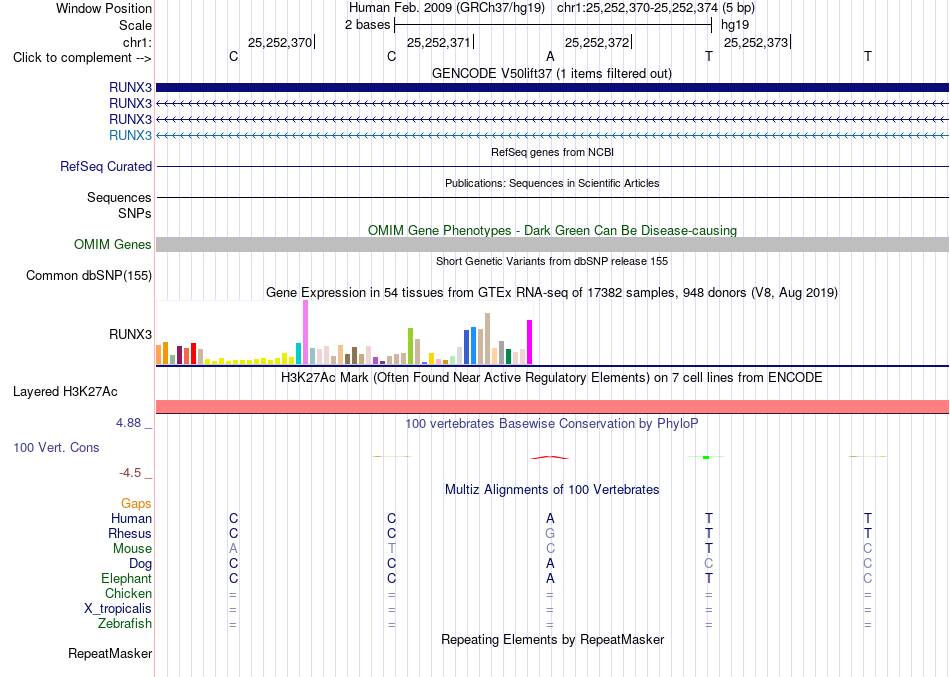Click the 'RefSeq Curated' track label
The width and height of the screenshot is (950, 677).
(x=106, y=166)
